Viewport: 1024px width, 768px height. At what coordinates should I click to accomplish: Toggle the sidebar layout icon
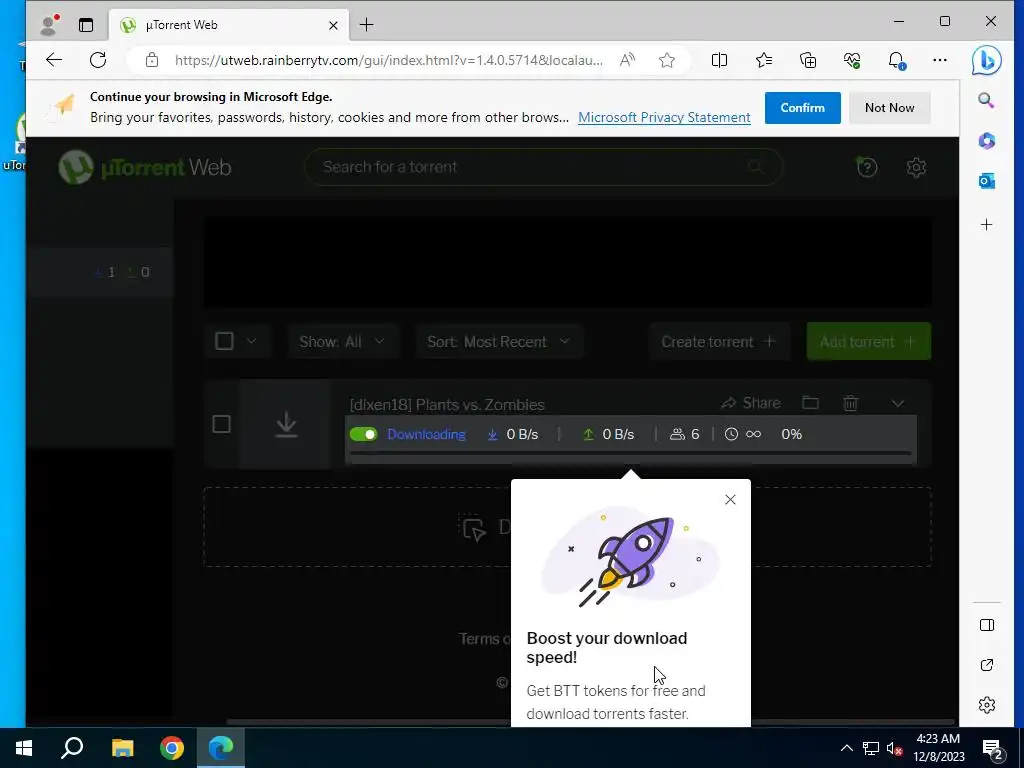987,625
